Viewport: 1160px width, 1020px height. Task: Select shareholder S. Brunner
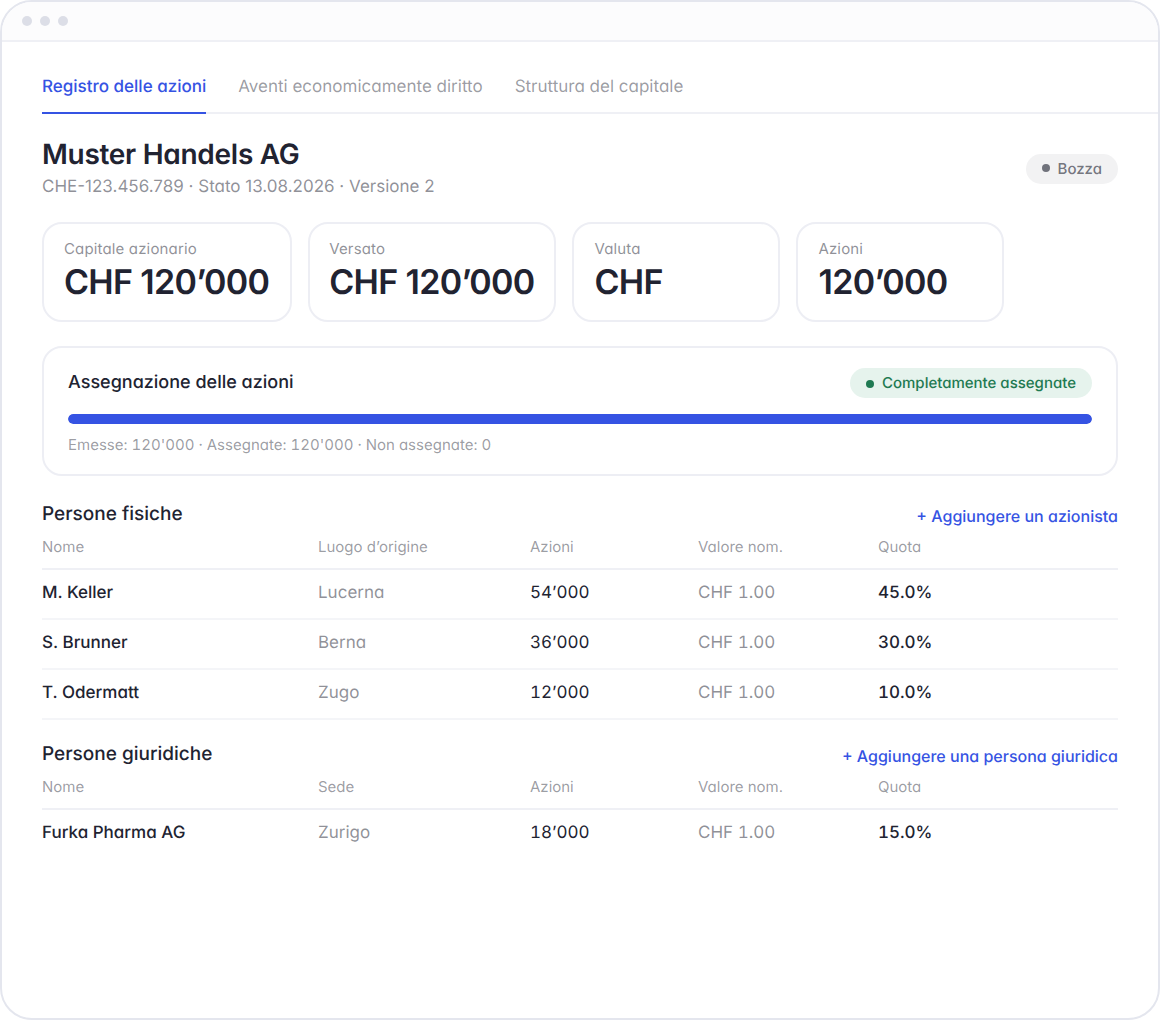[x=85, y=642]
